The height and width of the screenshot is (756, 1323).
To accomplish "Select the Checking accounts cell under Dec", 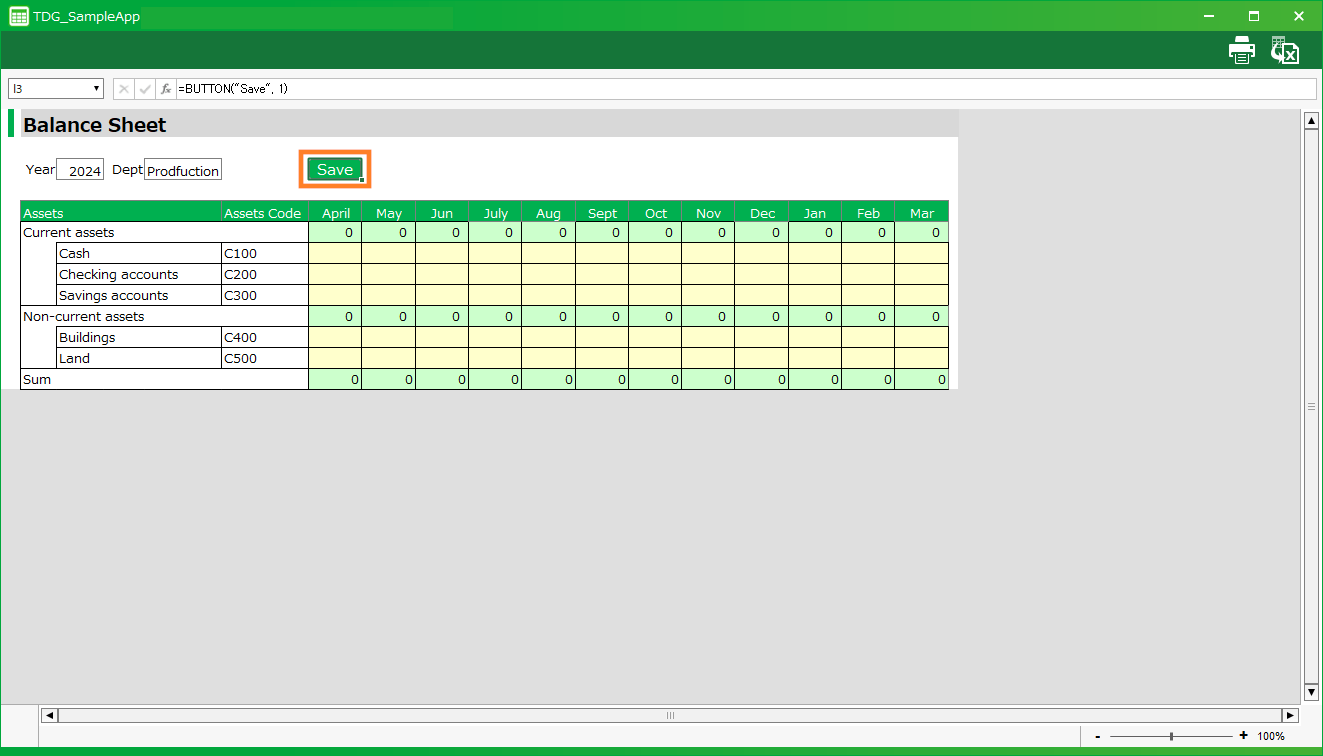I will (761, 274).
